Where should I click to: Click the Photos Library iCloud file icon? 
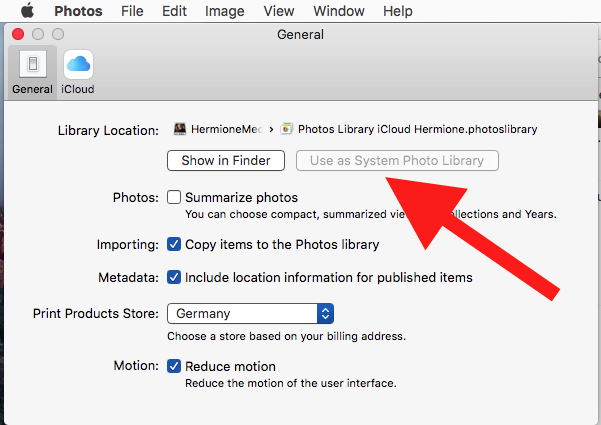coord(287,129)
